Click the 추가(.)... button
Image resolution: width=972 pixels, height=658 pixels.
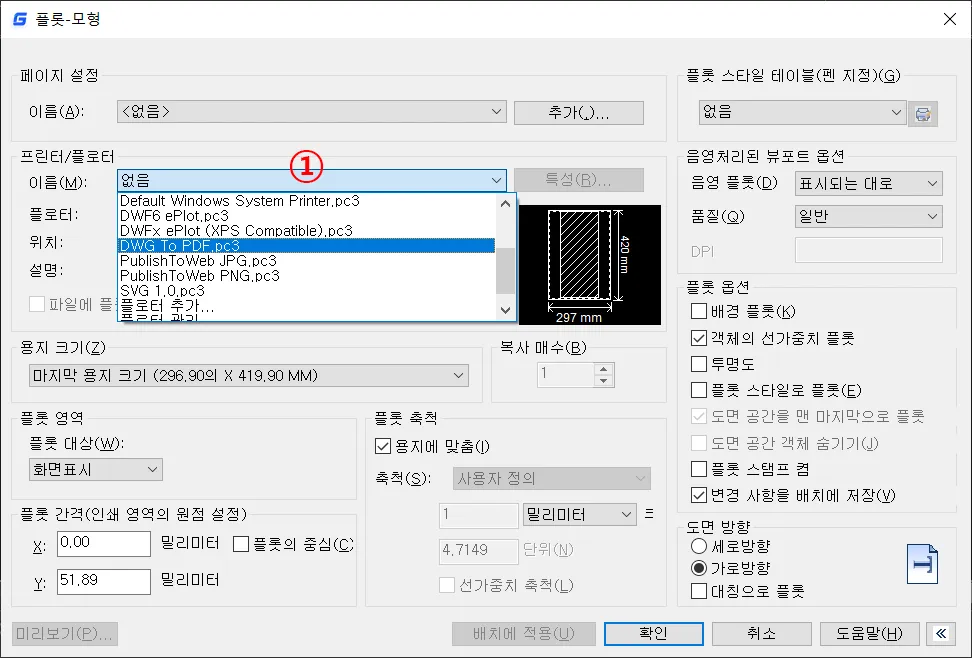(579, 112)
